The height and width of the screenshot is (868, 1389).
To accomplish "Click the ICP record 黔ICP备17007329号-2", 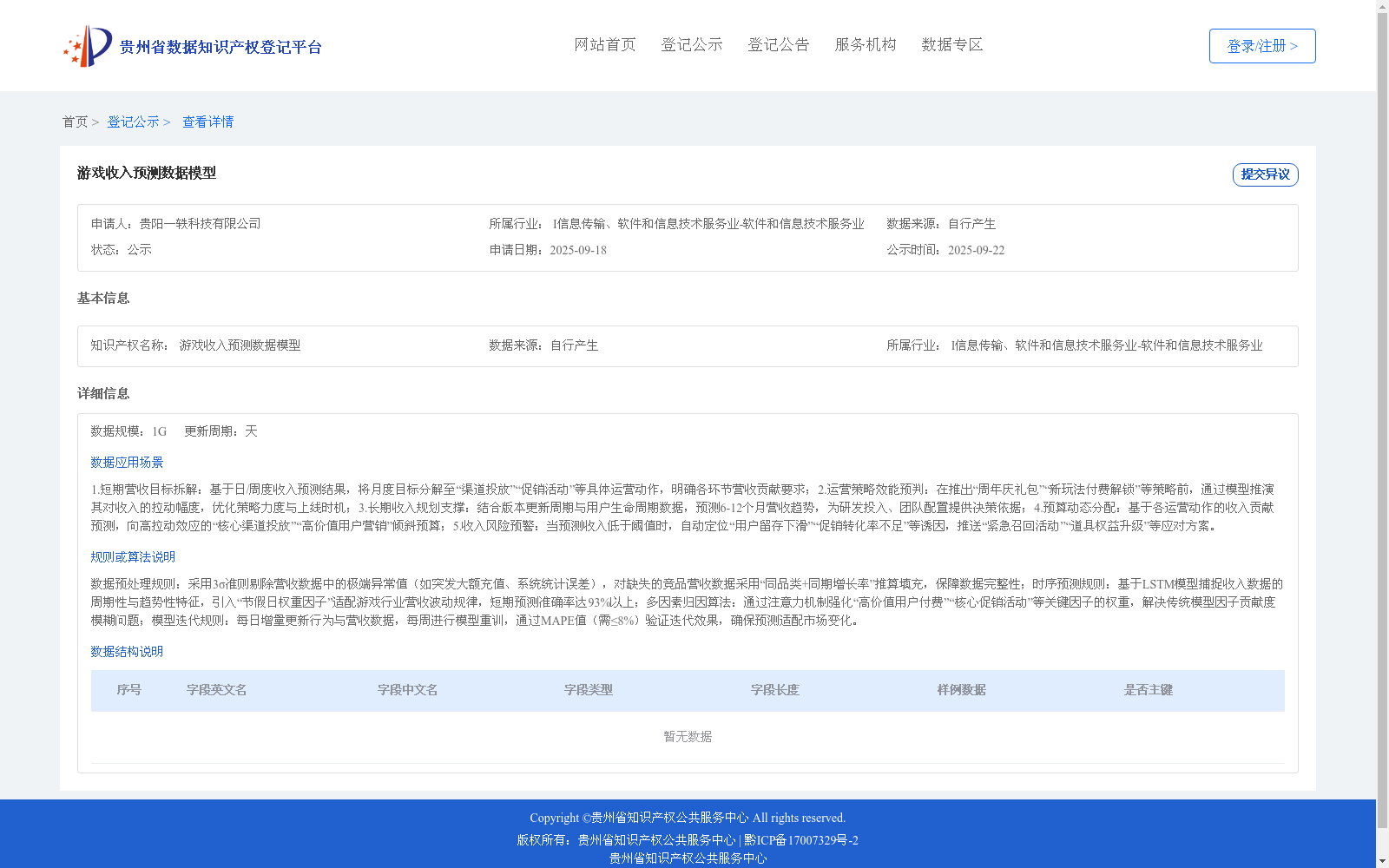I will [801, 840].
